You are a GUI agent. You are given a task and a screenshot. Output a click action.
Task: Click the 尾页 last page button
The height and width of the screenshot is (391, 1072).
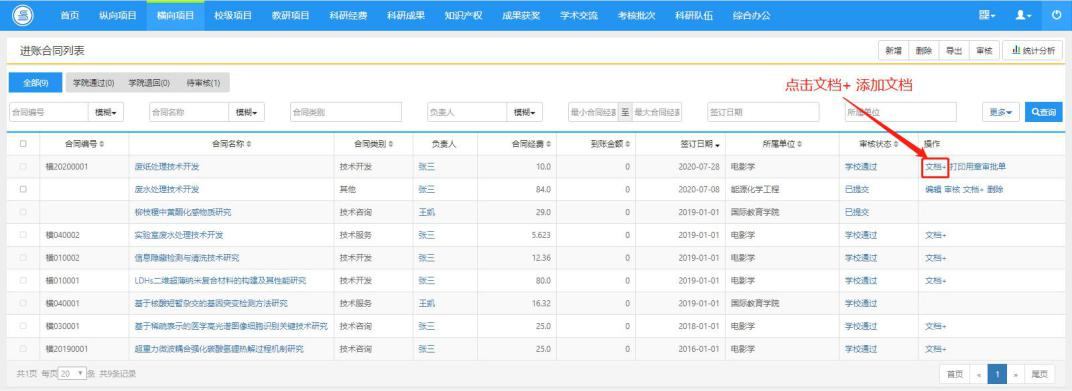click(x=1039, y=374)
